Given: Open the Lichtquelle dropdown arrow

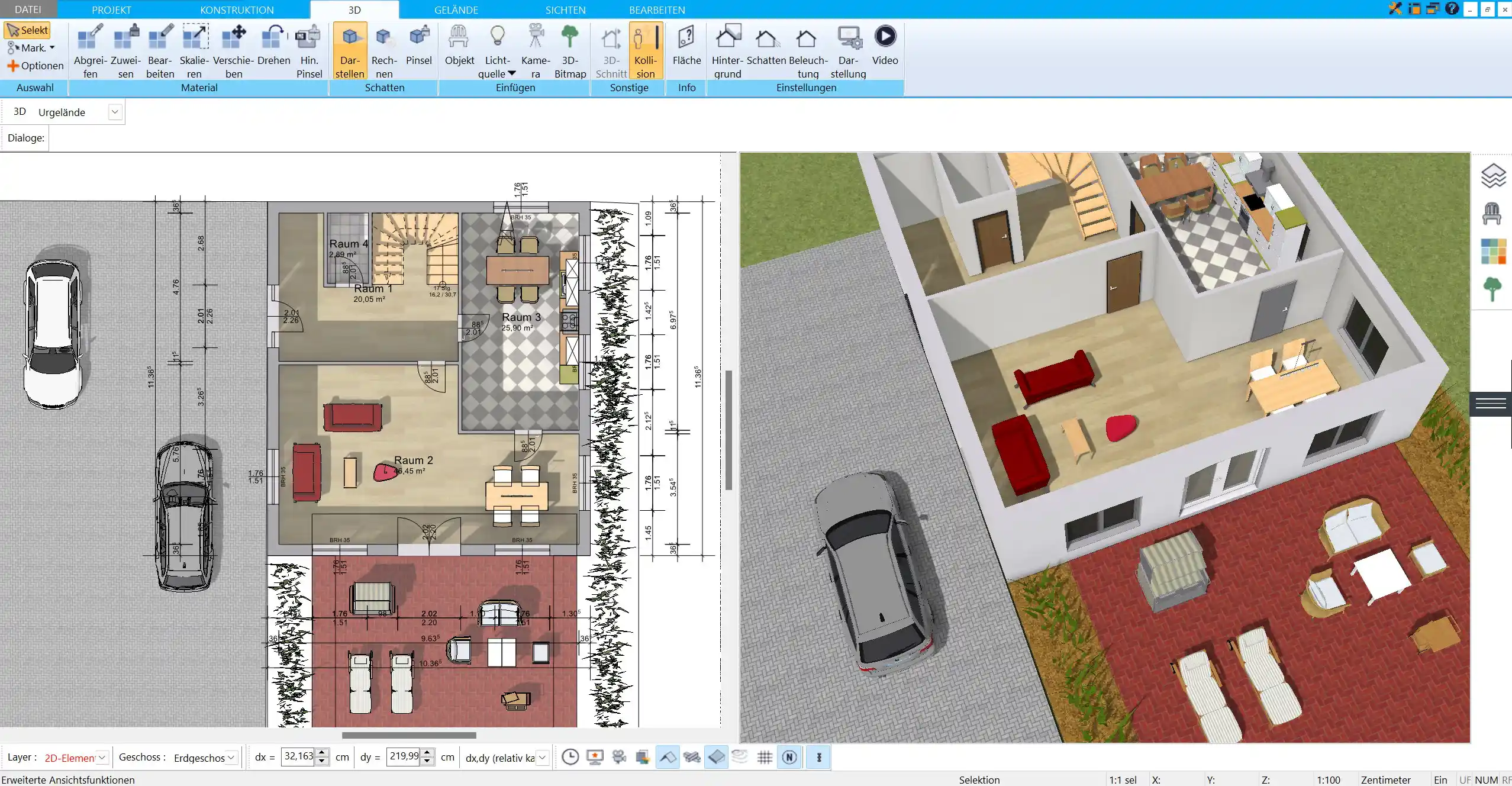Looking at the screenshot, I should point(512,73).
